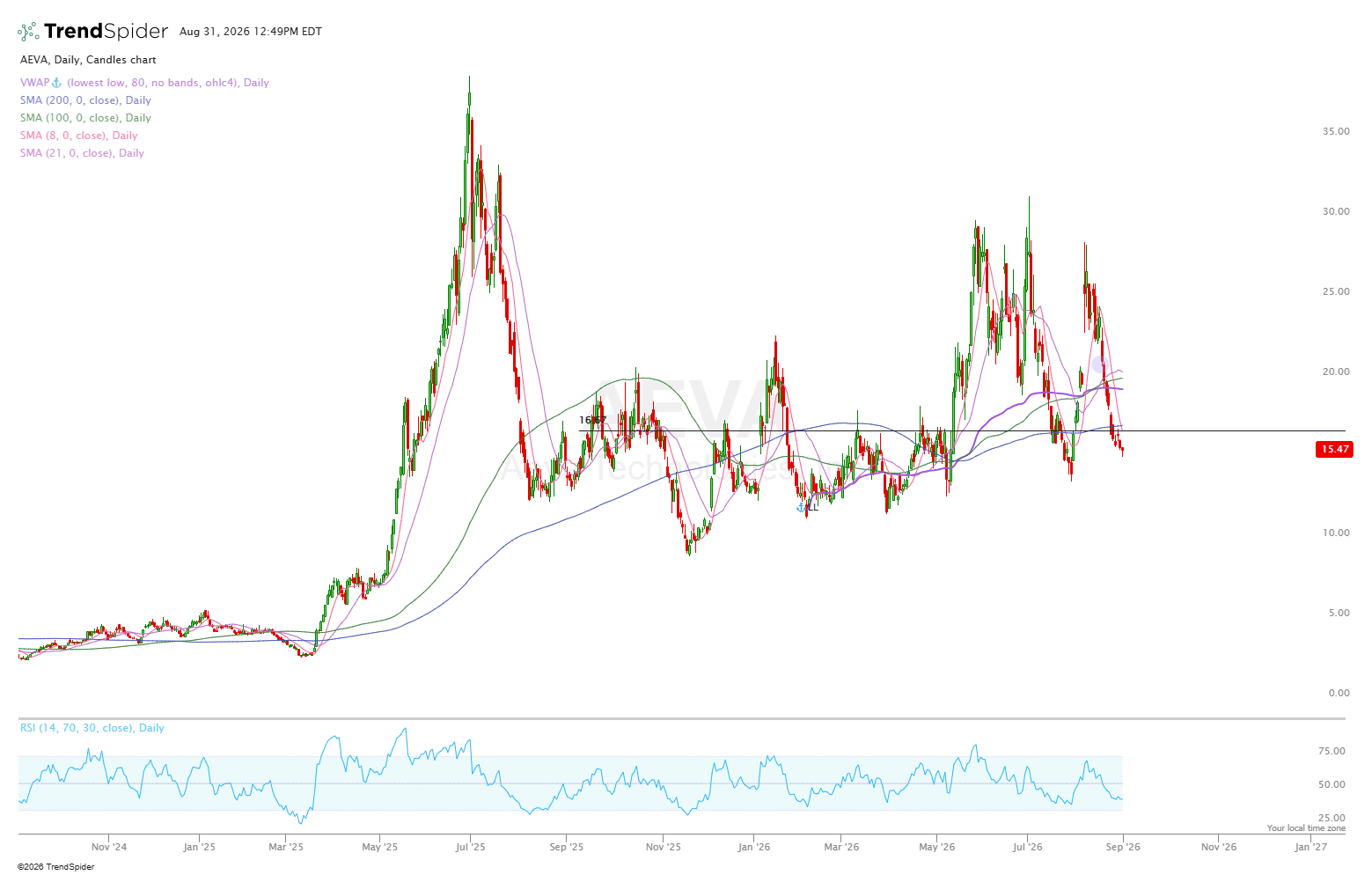
Task: Click the Jan '27 date axis label
Action: point(1311,848)
